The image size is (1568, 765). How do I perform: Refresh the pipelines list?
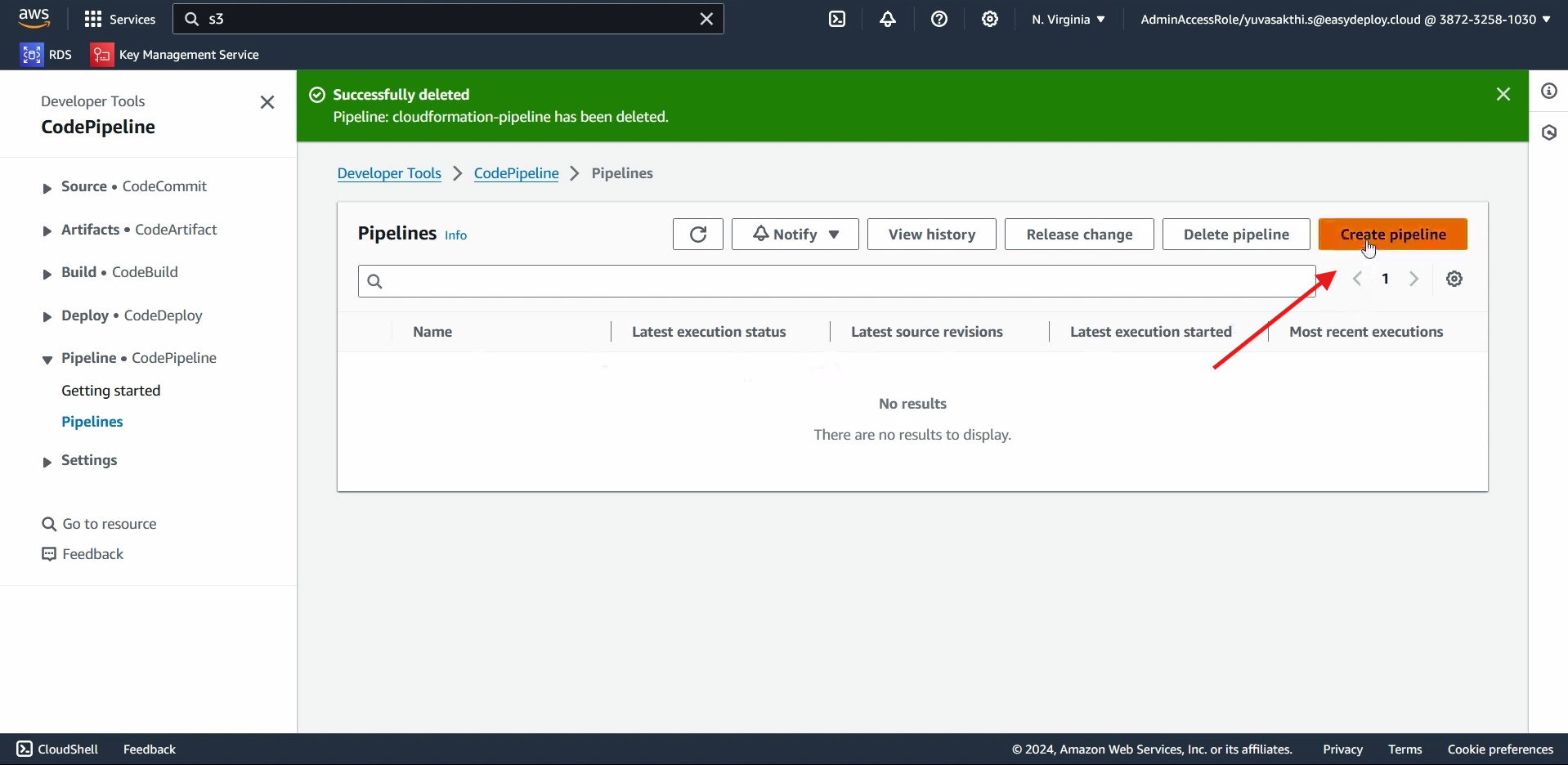pyautogui.click(x=698, y=235)
